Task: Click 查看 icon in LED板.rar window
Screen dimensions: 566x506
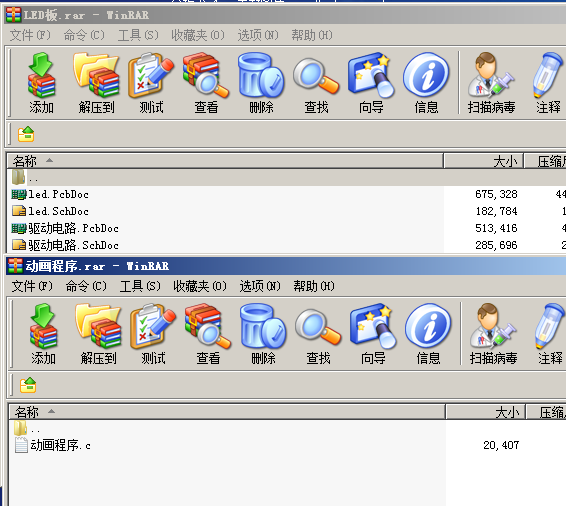Action: click(206, 83)
